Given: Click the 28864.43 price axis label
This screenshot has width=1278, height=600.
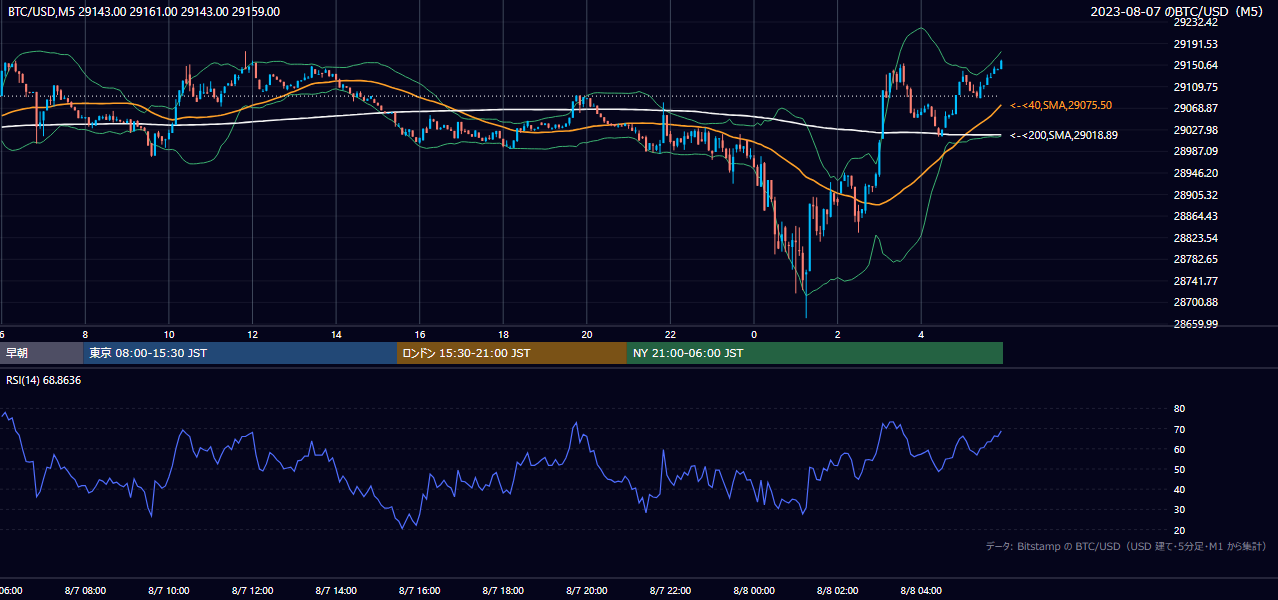Looking at the screenshot, I should point(1195,216).
